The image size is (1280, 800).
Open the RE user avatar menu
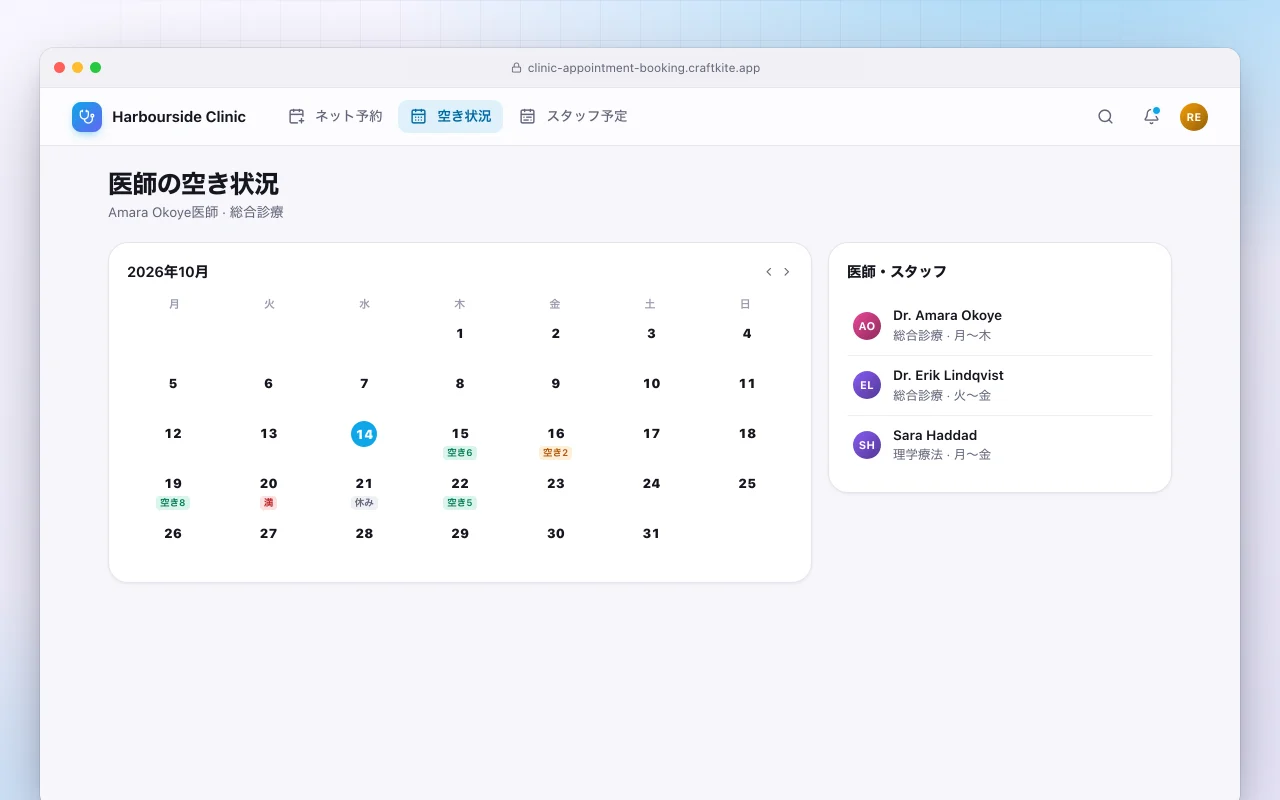pyautogui.click(x=1194, y=117)
